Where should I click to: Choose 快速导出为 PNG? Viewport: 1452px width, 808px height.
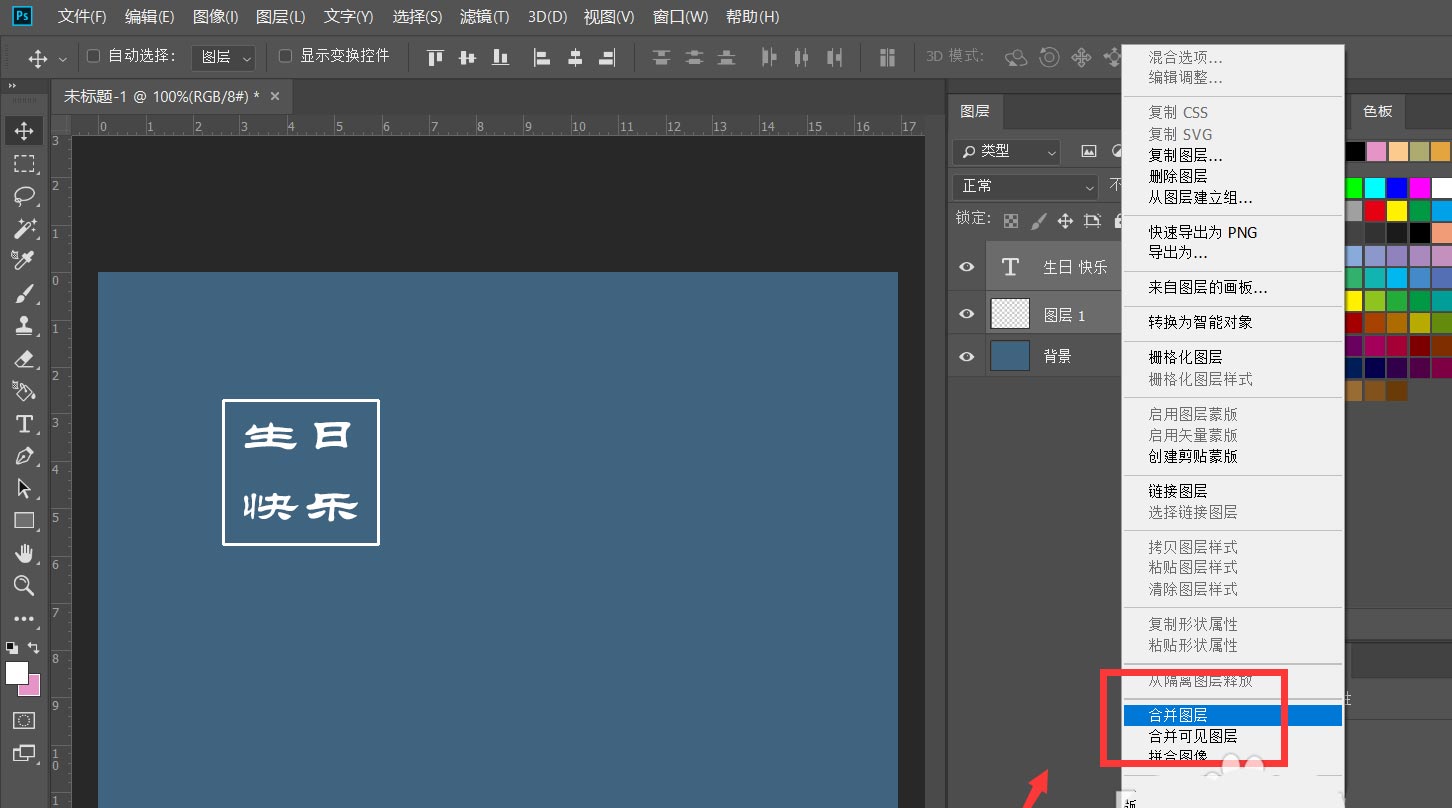point(1232,232)
